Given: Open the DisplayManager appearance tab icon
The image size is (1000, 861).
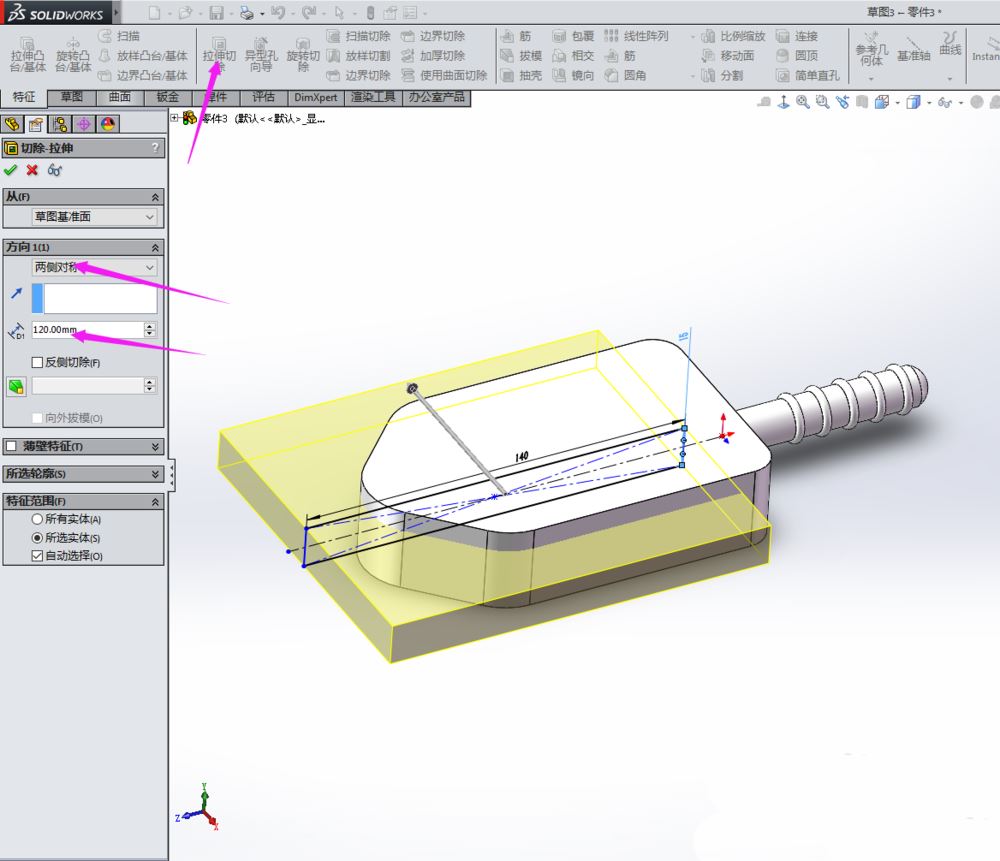Looking at the screenshot, I should (107, 124).
